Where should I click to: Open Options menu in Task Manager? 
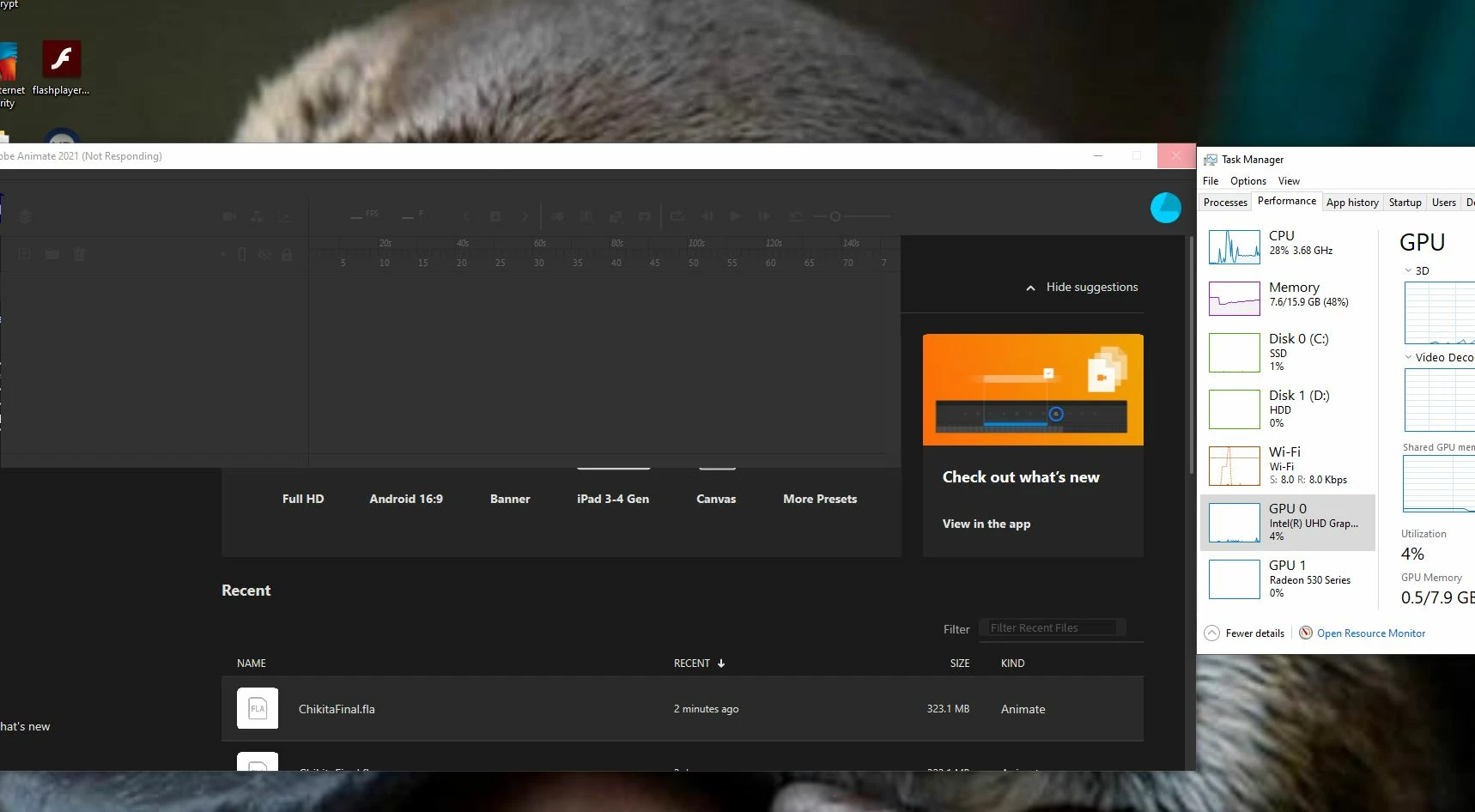[1248, 181]
